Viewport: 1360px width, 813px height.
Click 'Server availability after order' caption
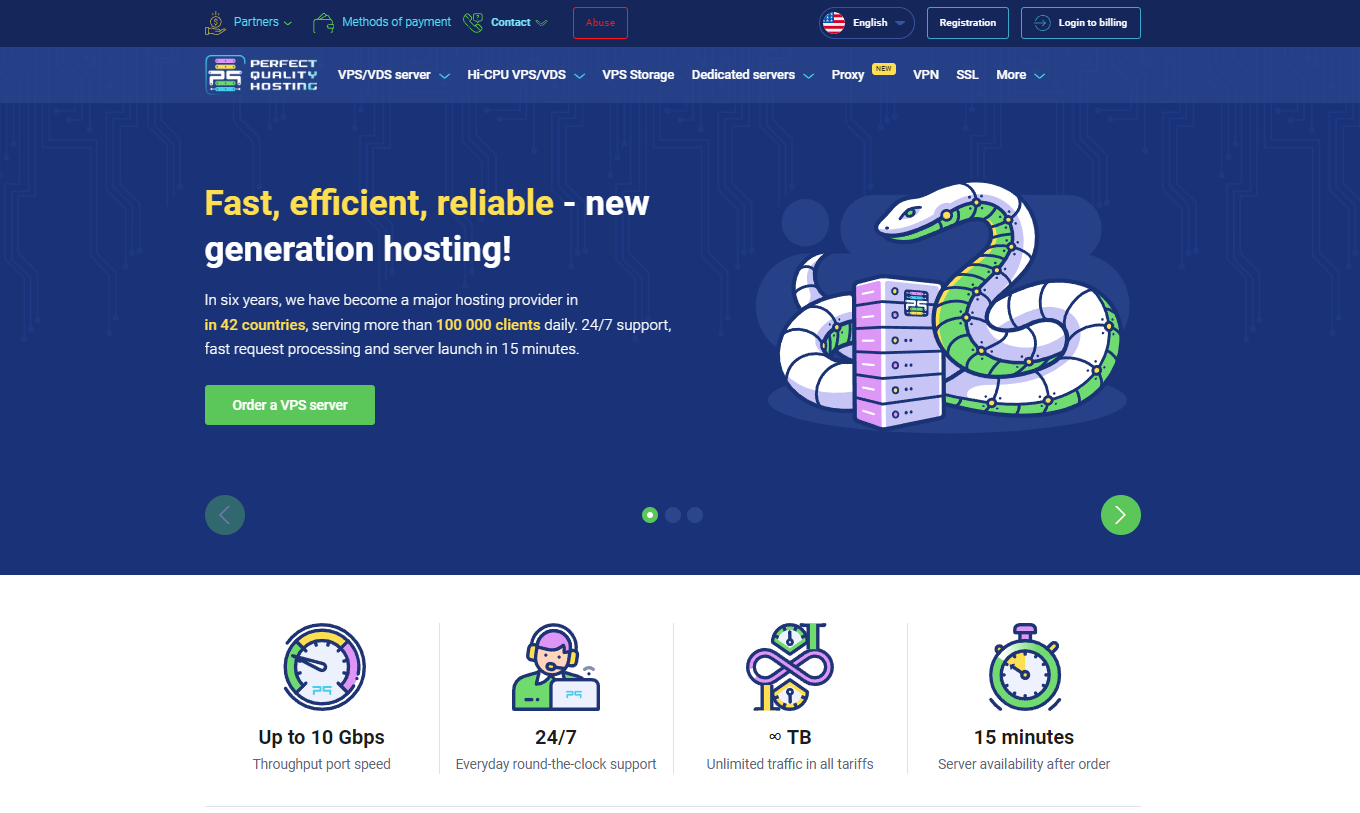click(1024, 764)
